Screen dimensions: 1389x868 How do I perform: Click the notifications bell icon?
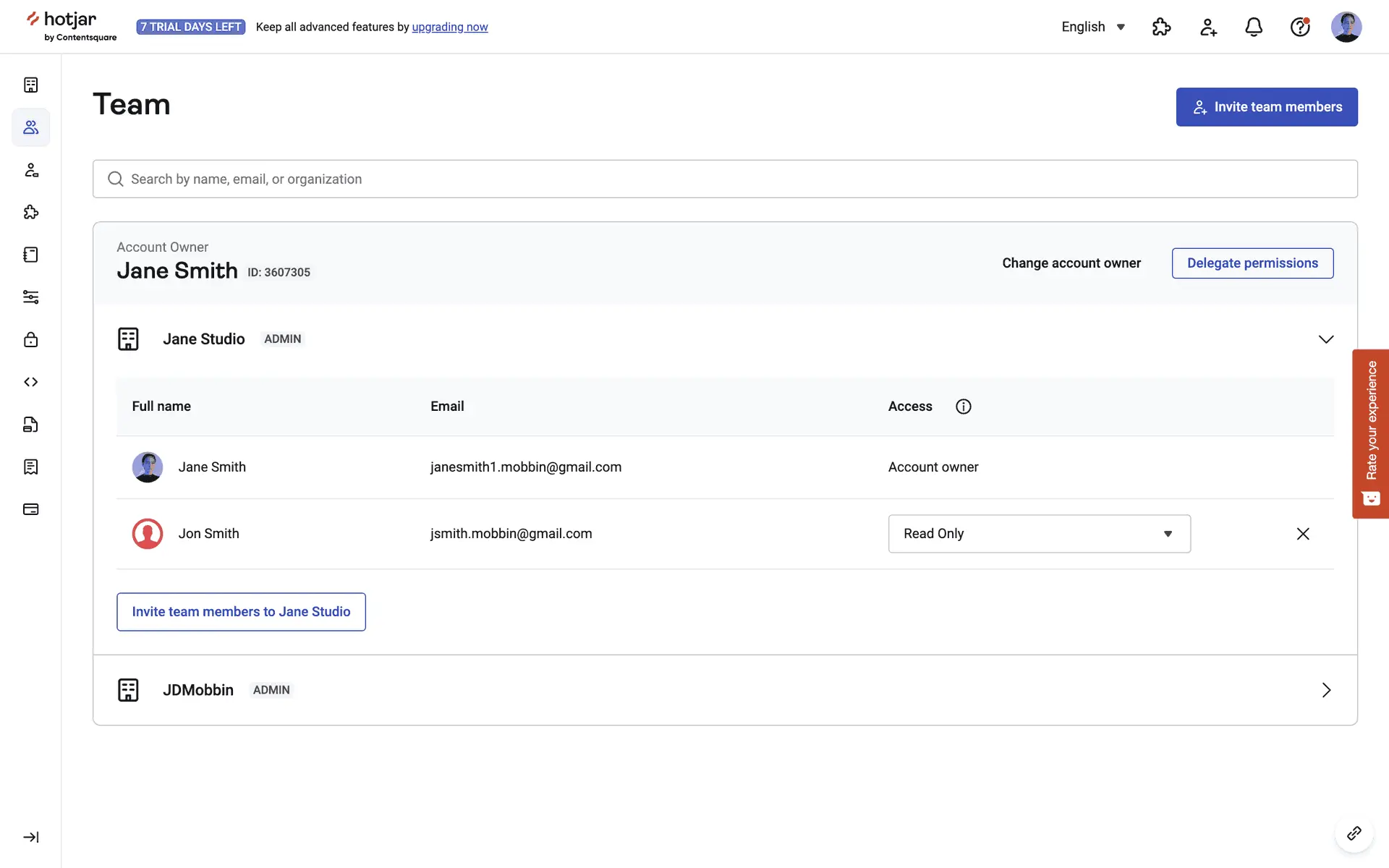pyautogui.click(x=1254, y=27)
